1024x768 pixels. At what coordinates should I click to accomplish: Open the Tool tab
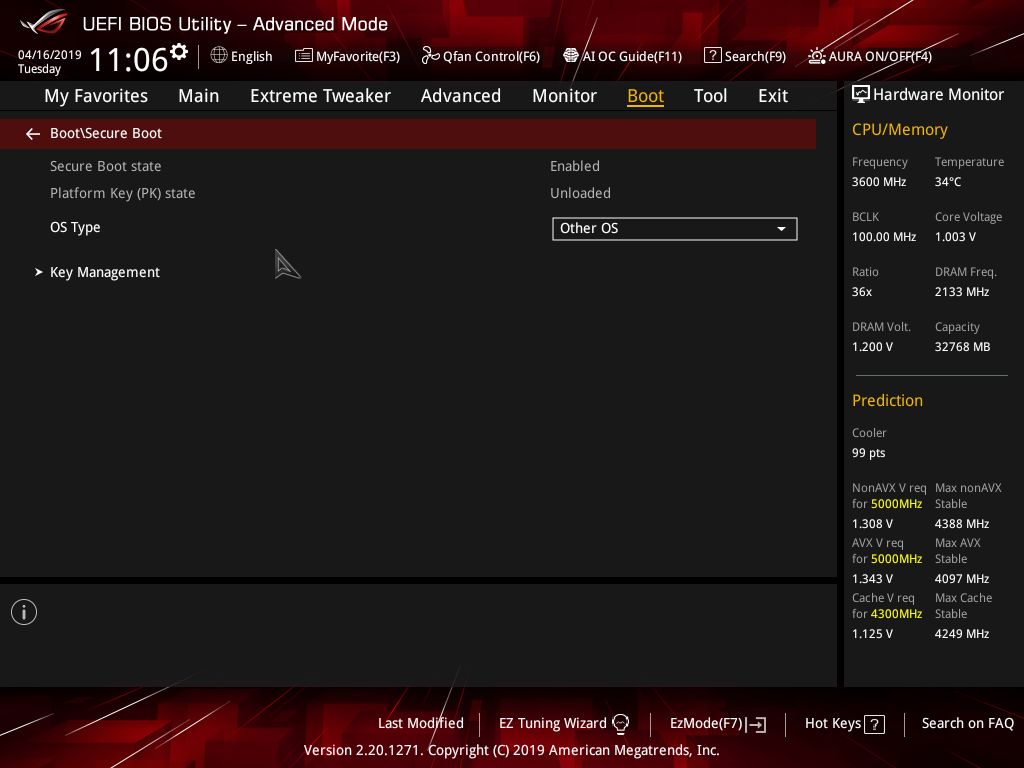(710, 96)
